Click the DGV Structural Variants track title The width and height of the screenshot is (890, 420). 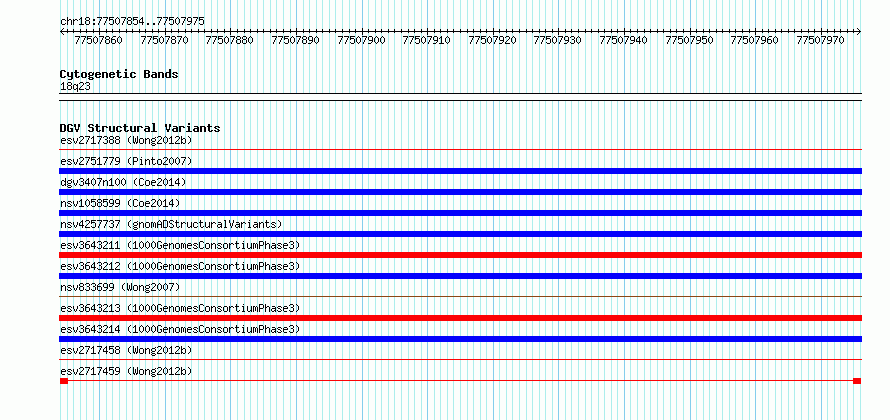tap(140, 128)
